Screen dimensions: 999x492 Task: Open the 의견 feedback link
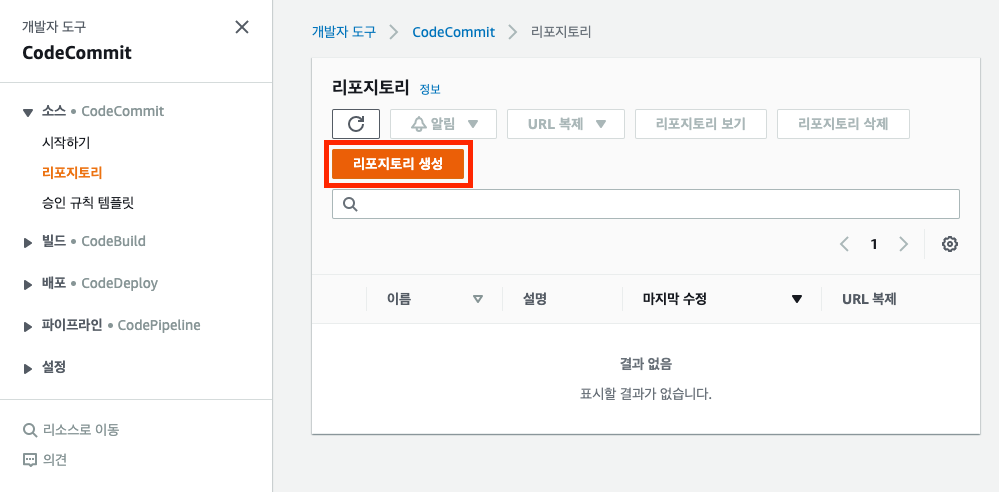click(45, 459)
